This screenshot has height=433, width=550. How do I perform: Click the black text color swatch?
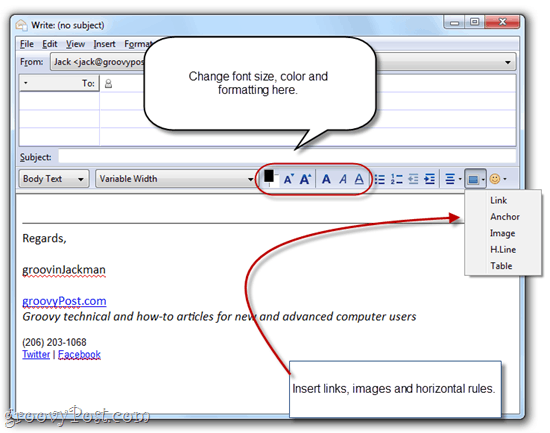pyautogui.click(x=269, y=176)
